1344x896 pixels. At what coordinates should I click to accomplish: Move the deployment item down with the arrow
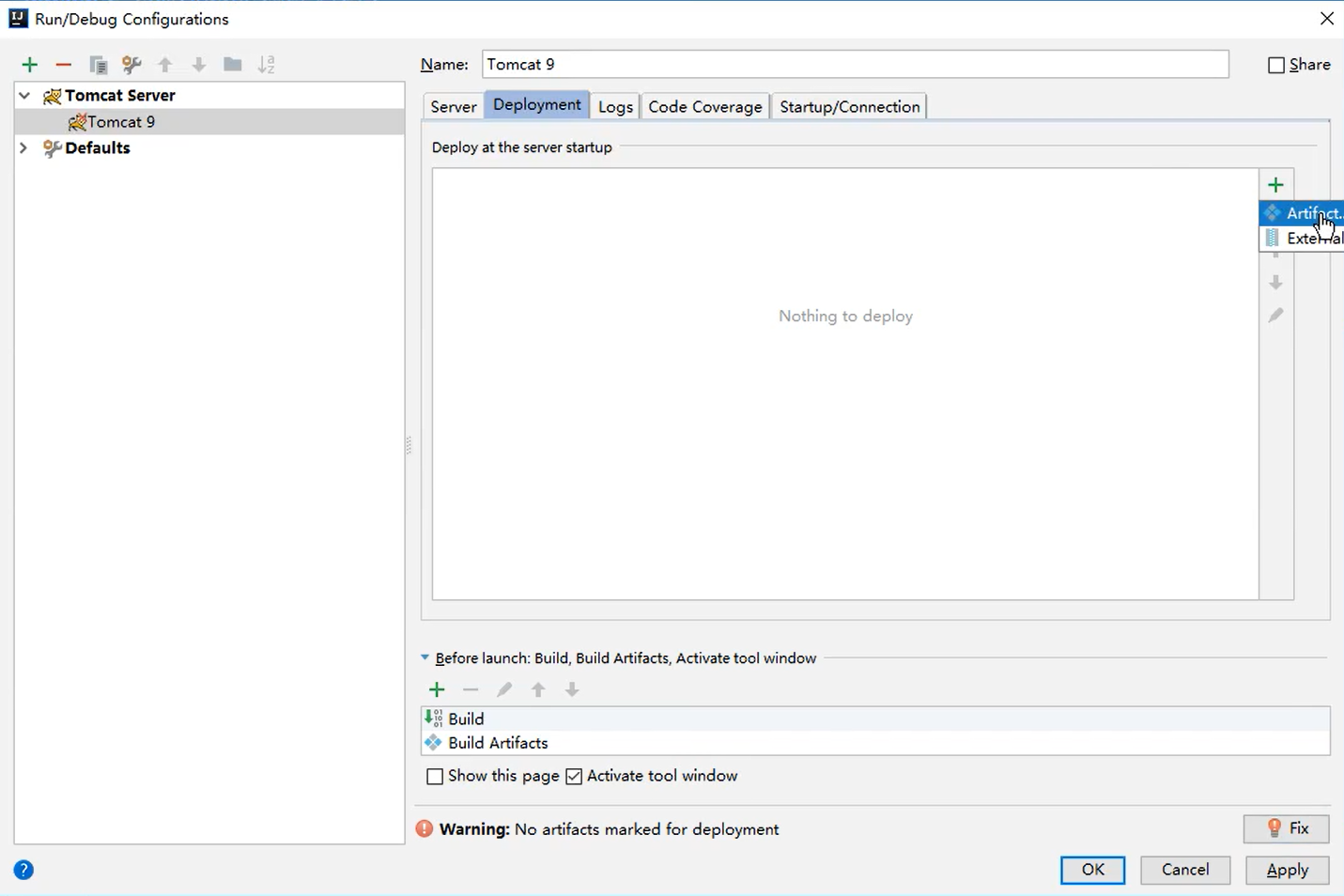tap(1275, 282)
